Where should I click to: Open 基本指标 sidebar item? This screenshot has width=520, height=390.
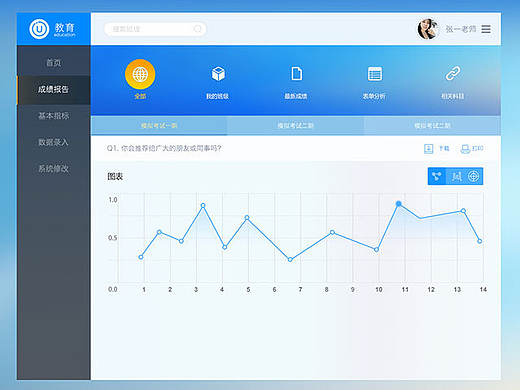[x=53, y=116]
